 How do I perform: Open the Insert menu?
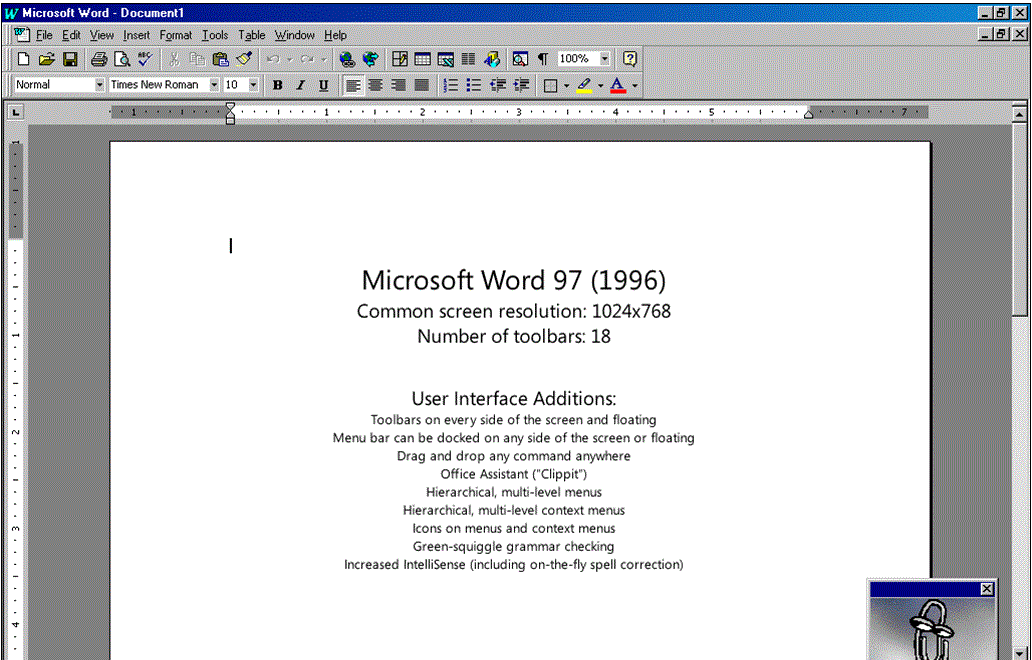point(136,35)
